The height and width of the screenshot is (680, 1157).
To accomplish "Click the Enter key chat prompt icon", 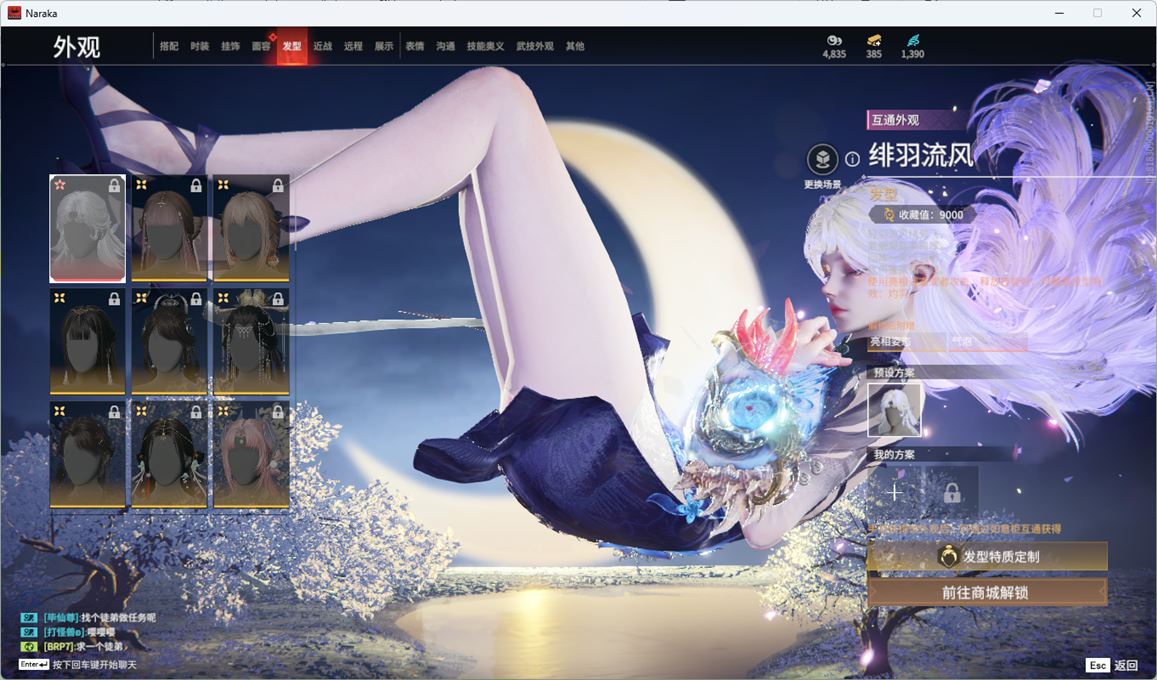I will point(34,665).
